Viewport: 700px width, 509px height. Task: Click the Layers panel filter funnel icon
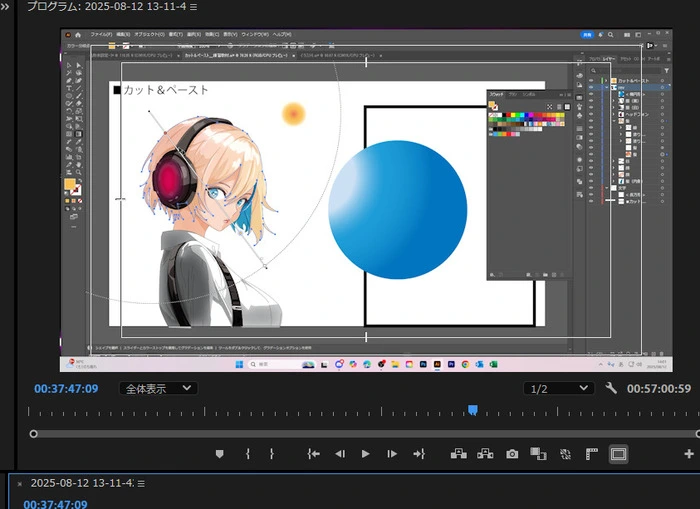point(666,71)
